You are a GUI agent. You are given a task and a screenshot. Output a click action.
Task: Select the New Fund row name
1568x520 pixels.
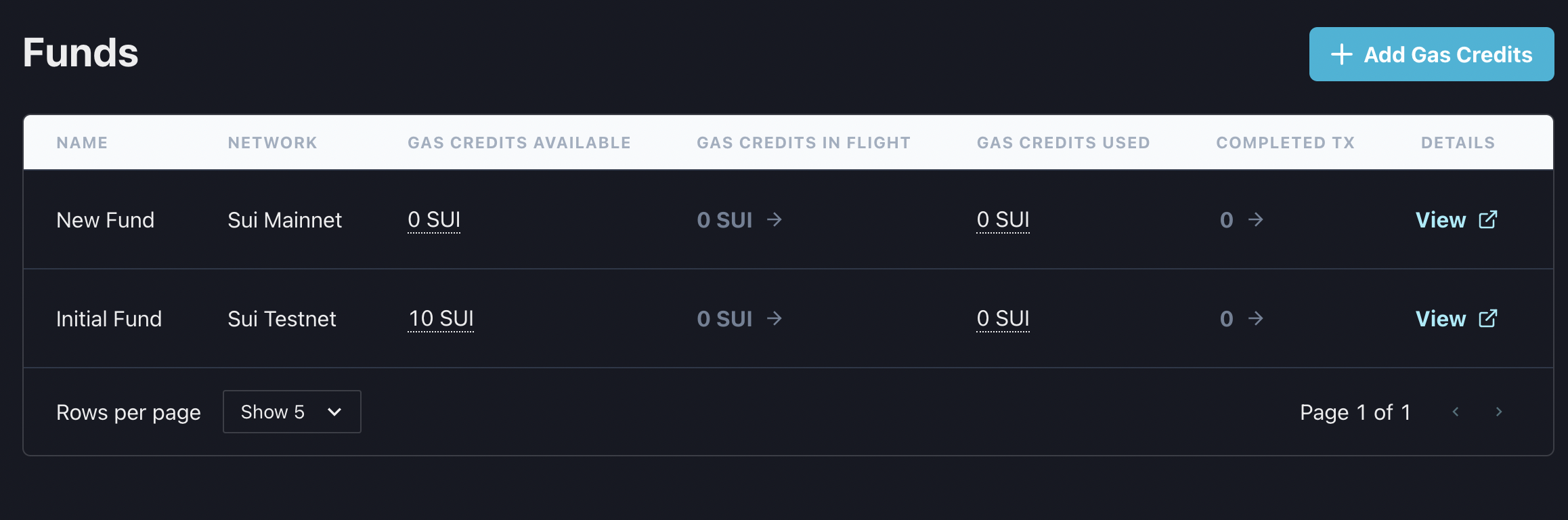(105, 220)
